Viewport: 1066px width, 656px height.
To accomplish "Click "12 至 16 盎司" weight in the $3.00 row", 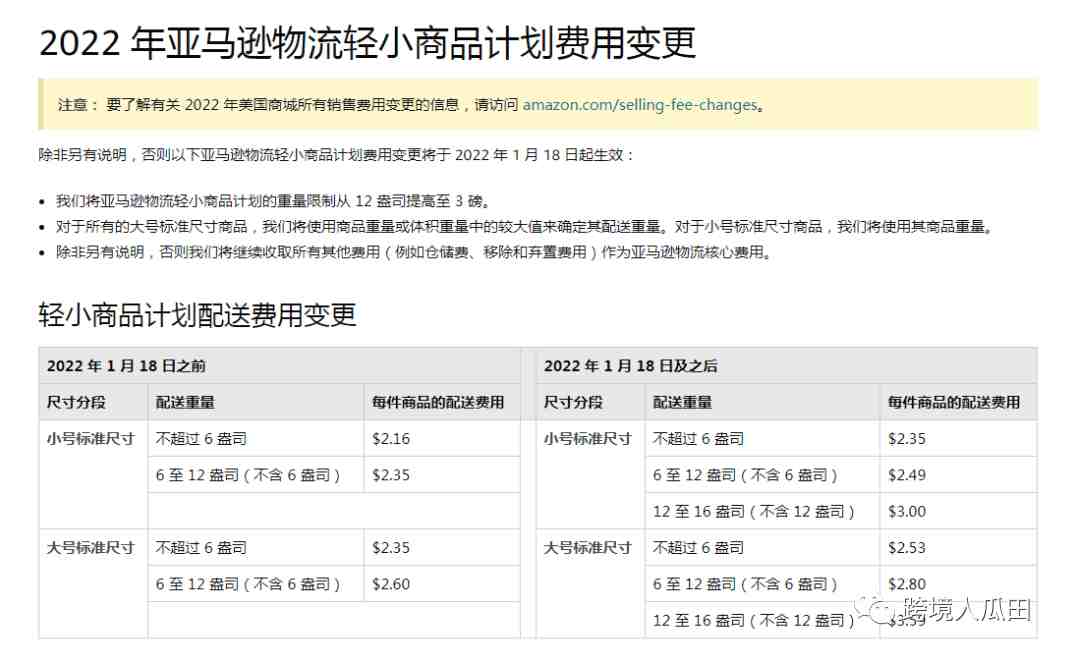I will click(x=753, y=512).
